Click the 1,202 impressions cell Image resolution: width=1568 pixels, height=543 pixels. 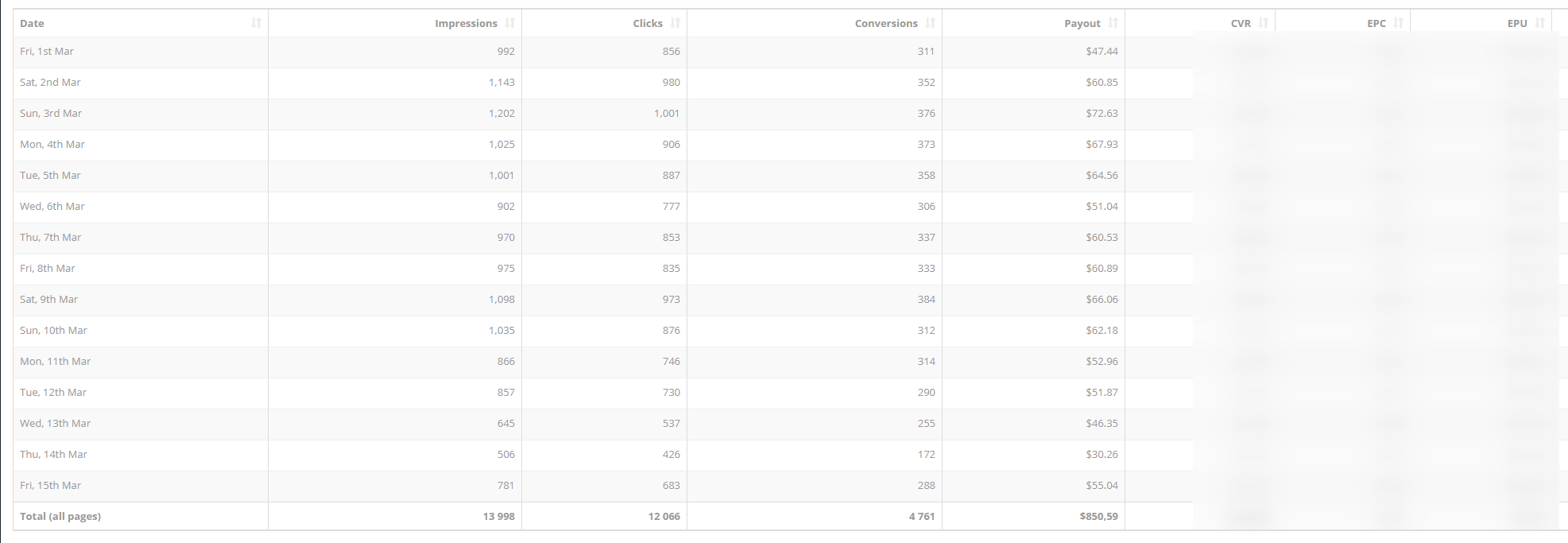point(501,114)
